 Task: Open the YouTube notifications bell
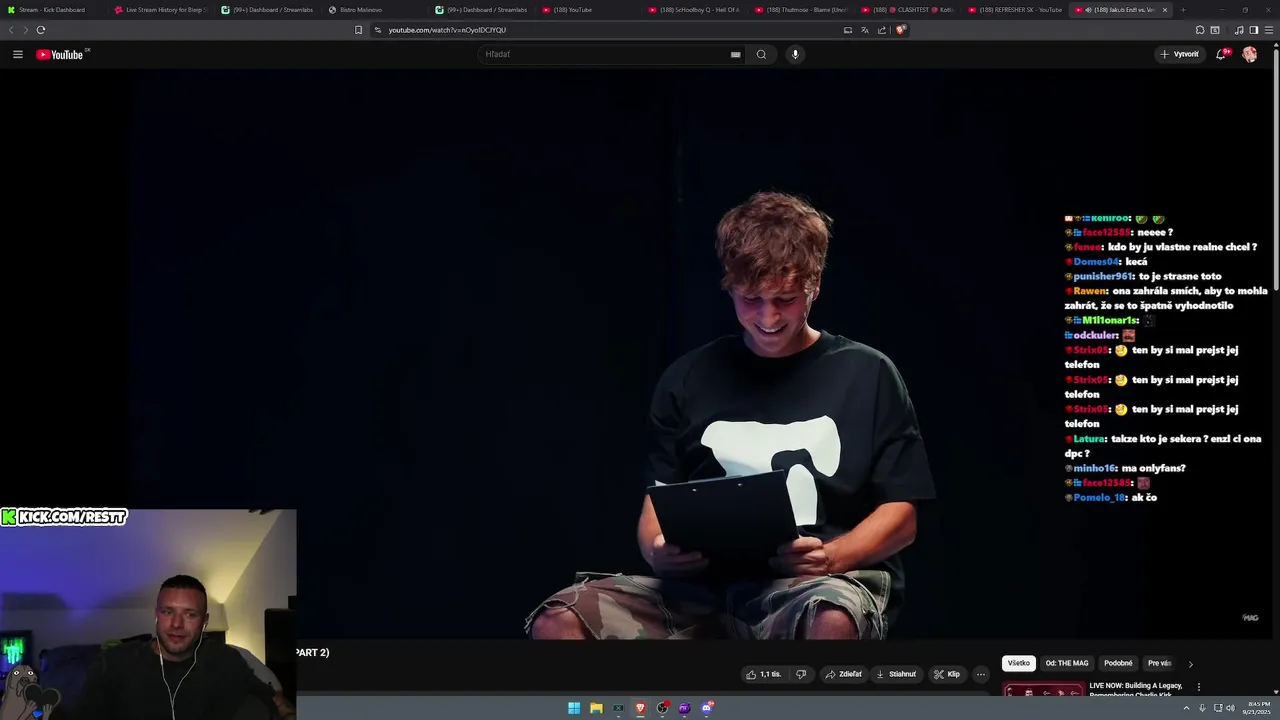(x=1221, y=54)
